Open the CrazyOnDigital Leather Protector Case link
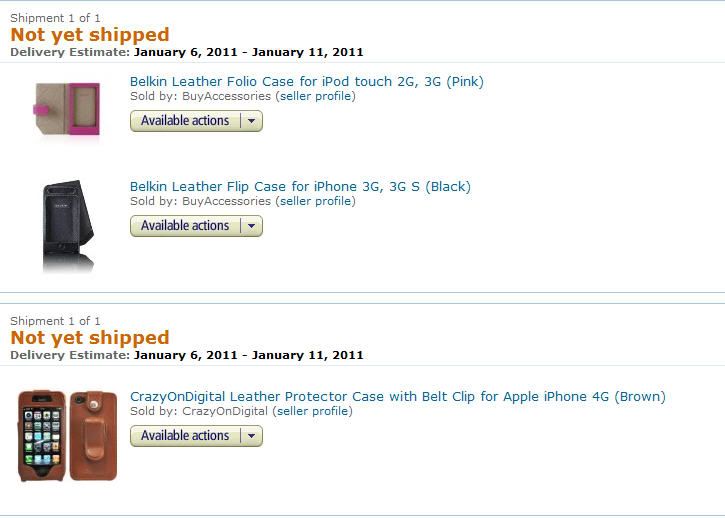This screenshot has height=518, width=725. (x=398, y=396)
